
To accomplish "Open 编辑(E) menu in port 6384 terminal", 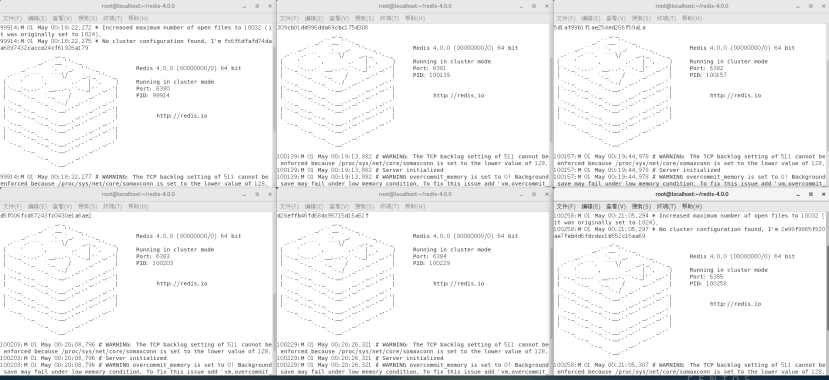I will pos(315,206).
